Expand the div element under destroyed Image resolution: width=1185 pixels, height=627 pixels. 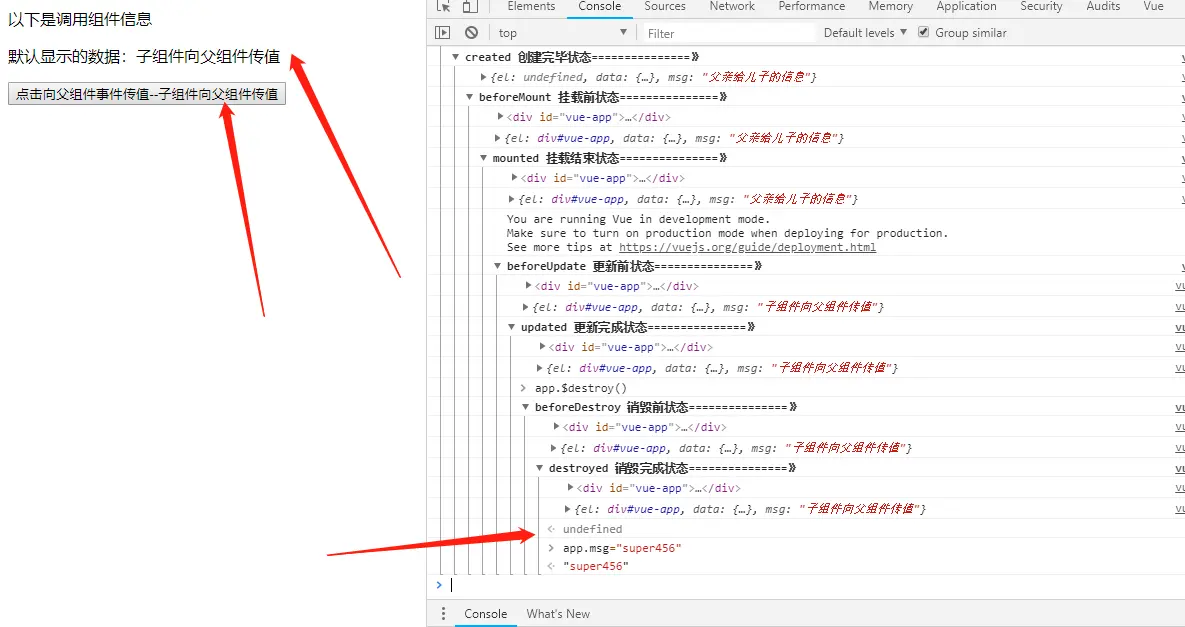(x=571, y=488)
